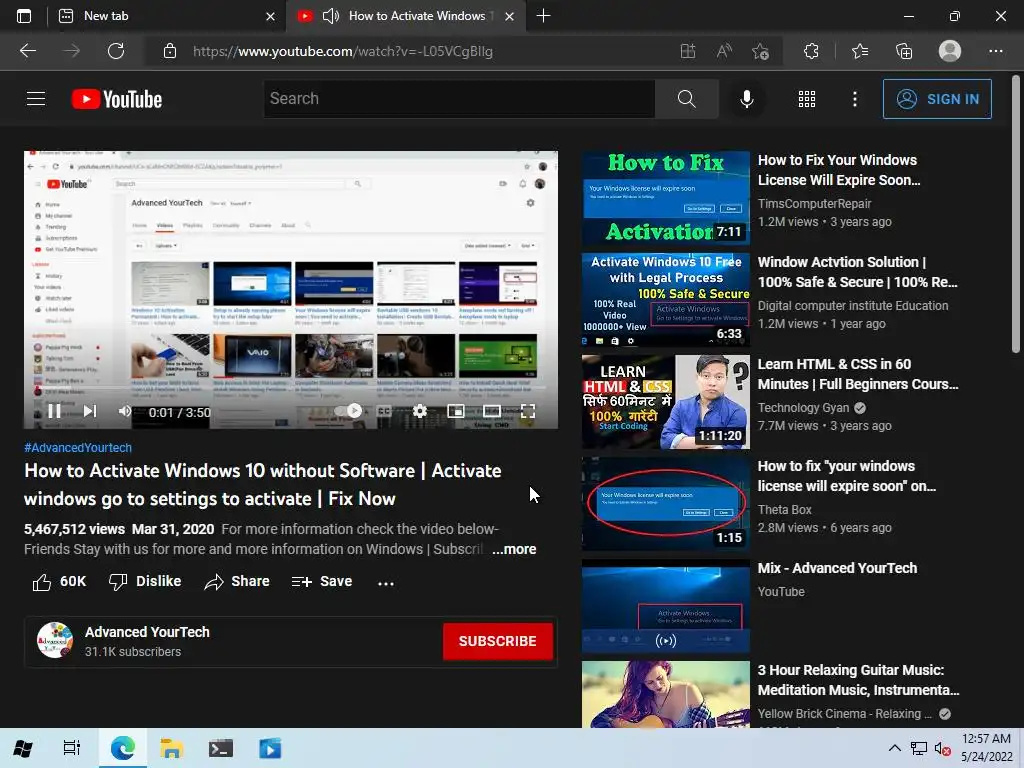The width and height of the screenshot is (1024, 768).
Task: Open Advanced YourTech channel avatar
Action: 55,640
